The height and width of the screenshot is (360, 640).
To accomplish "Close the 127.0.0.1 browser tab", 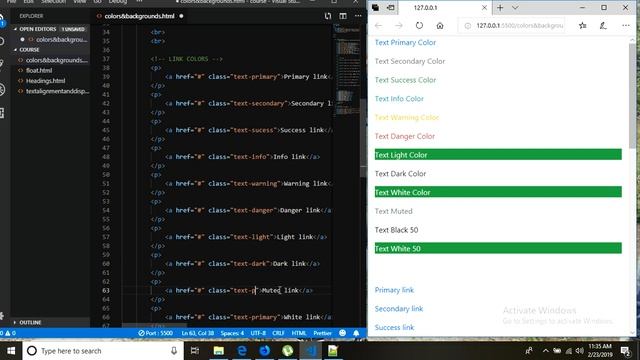I will tap(484, 8).
